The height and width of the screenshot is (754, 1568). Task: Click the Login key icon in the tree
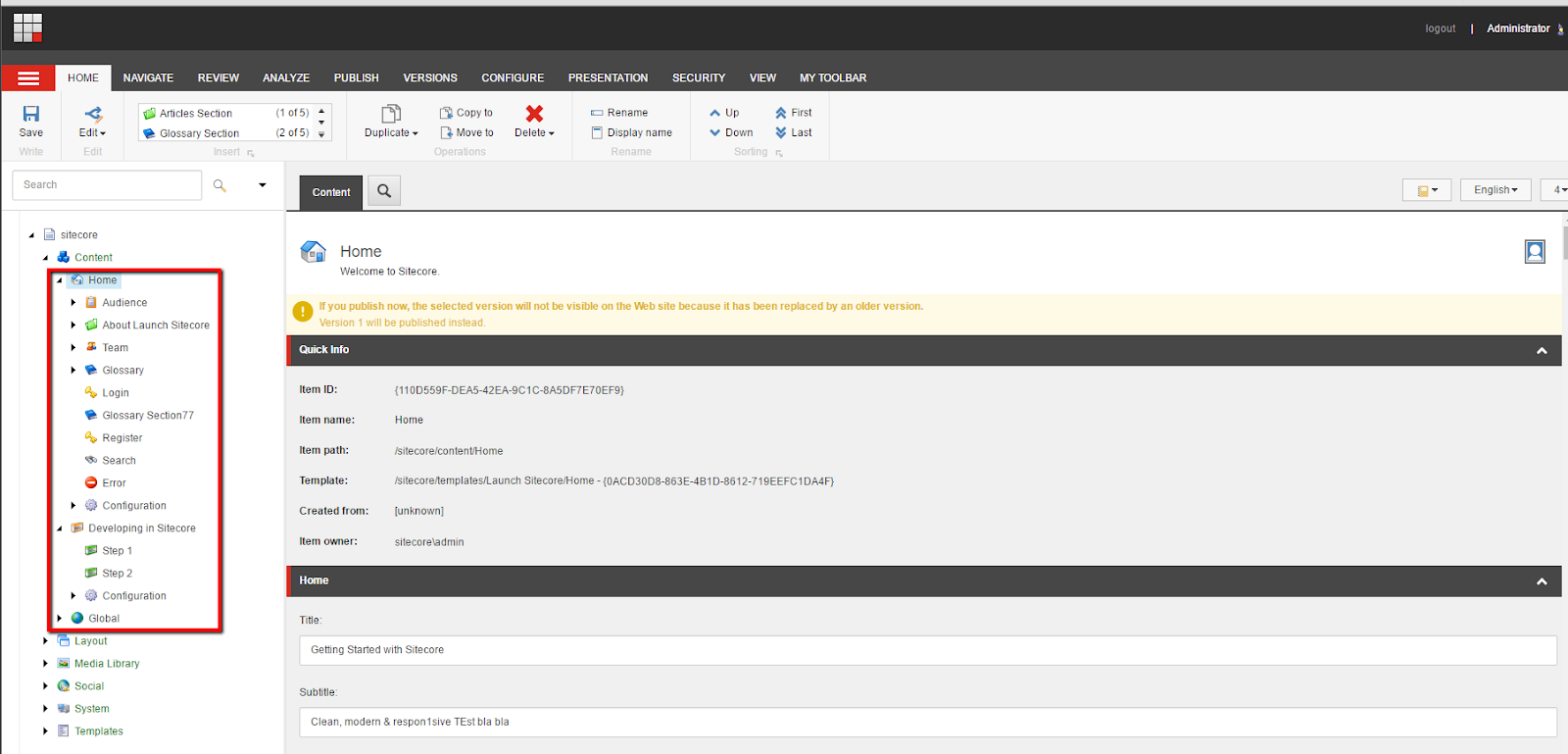(91, 392)
